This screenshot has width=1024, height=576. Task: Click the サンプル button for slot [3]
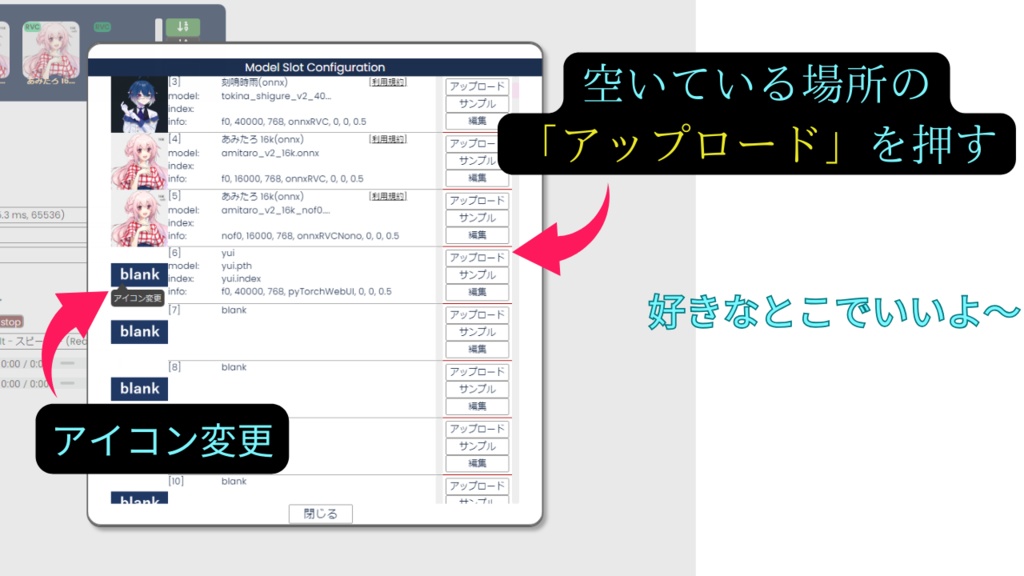478,104
